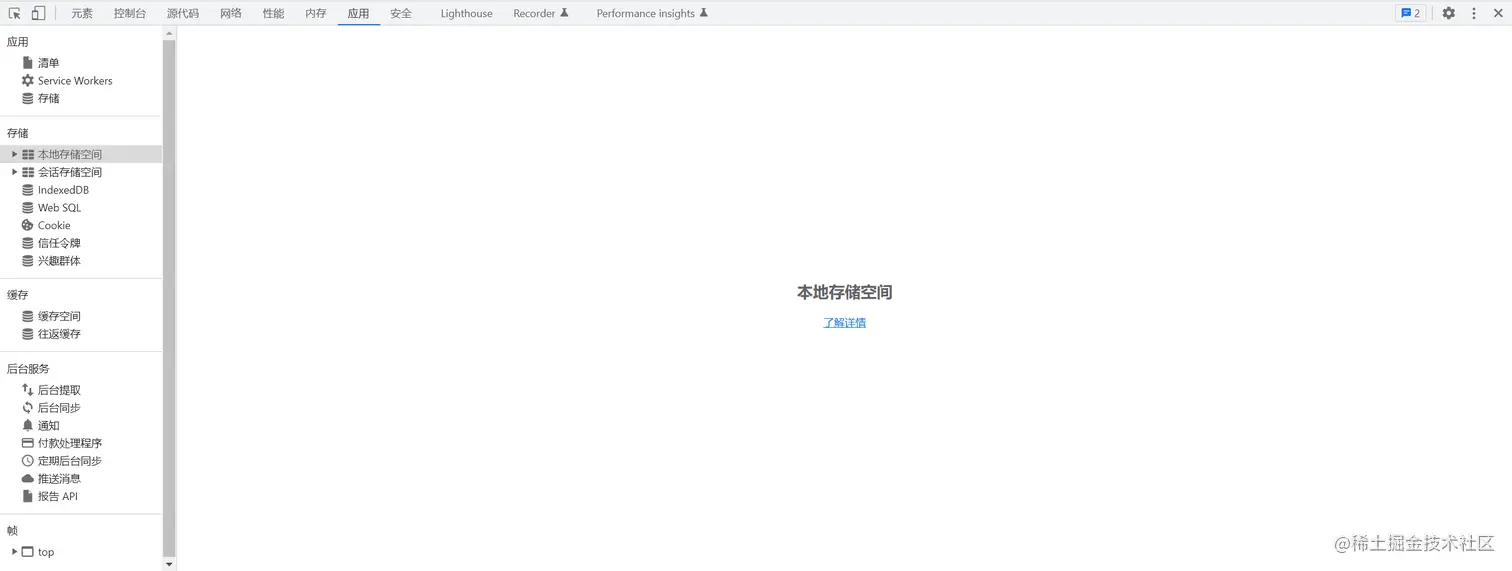Click the Cookie icon

tap(28, 225)
